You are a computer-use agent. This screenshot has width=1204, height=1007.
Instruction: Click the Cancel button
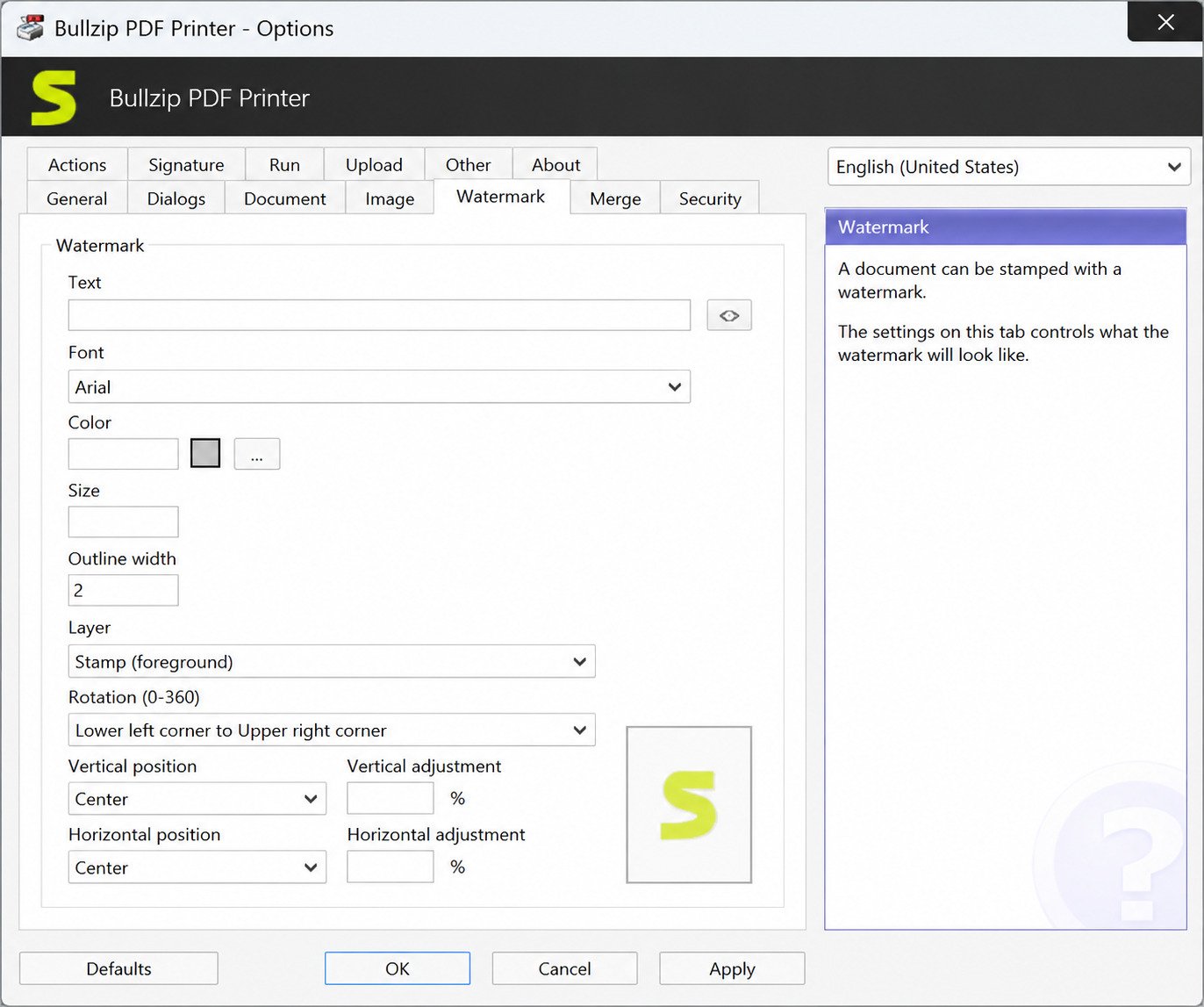564,968
